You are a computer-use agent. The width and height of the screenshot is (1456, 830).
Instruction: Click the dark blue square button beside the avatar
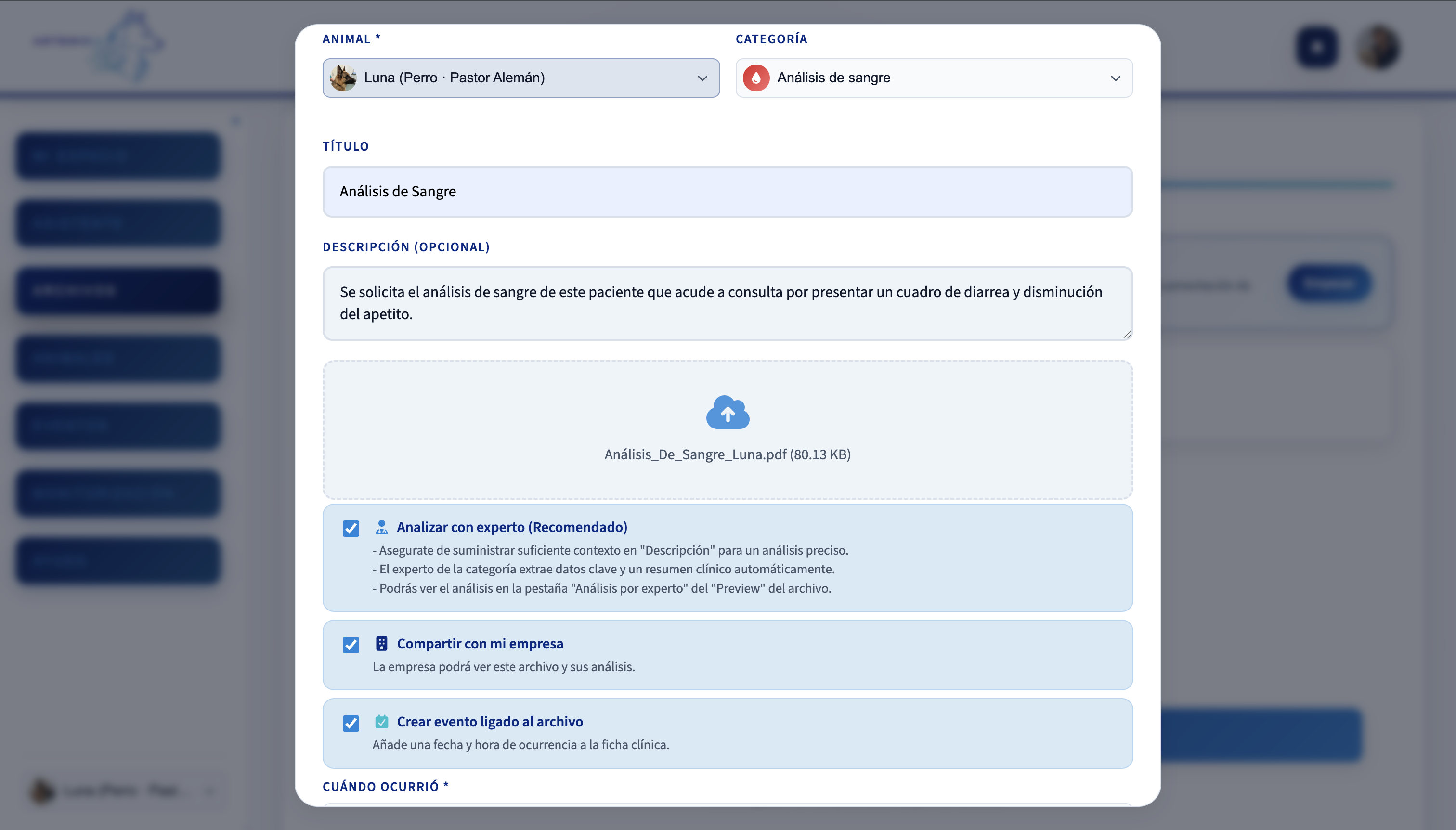[x=1317, y=47]
